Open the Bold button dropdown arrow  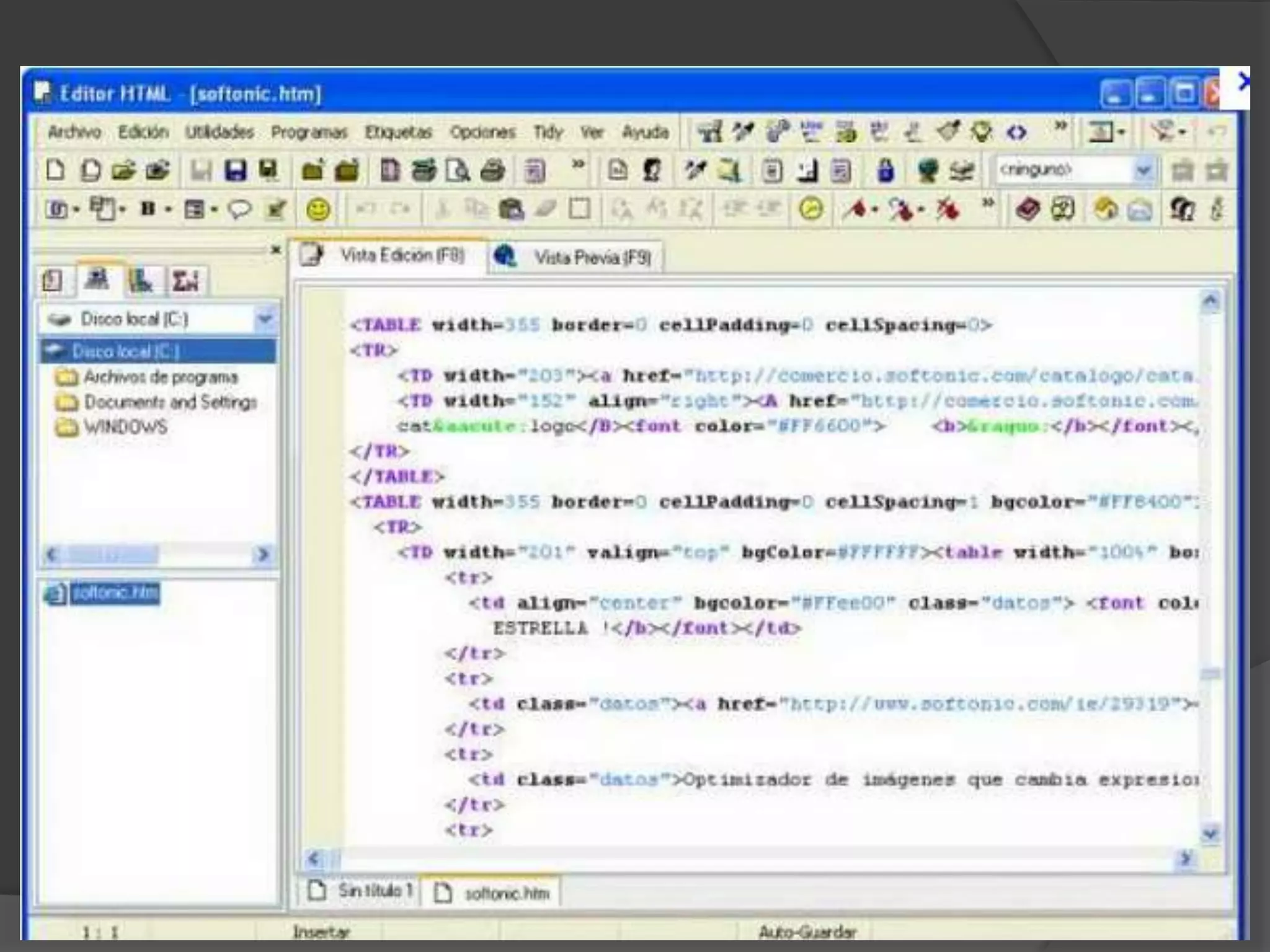pyautogui.click(x=168, y=209)
